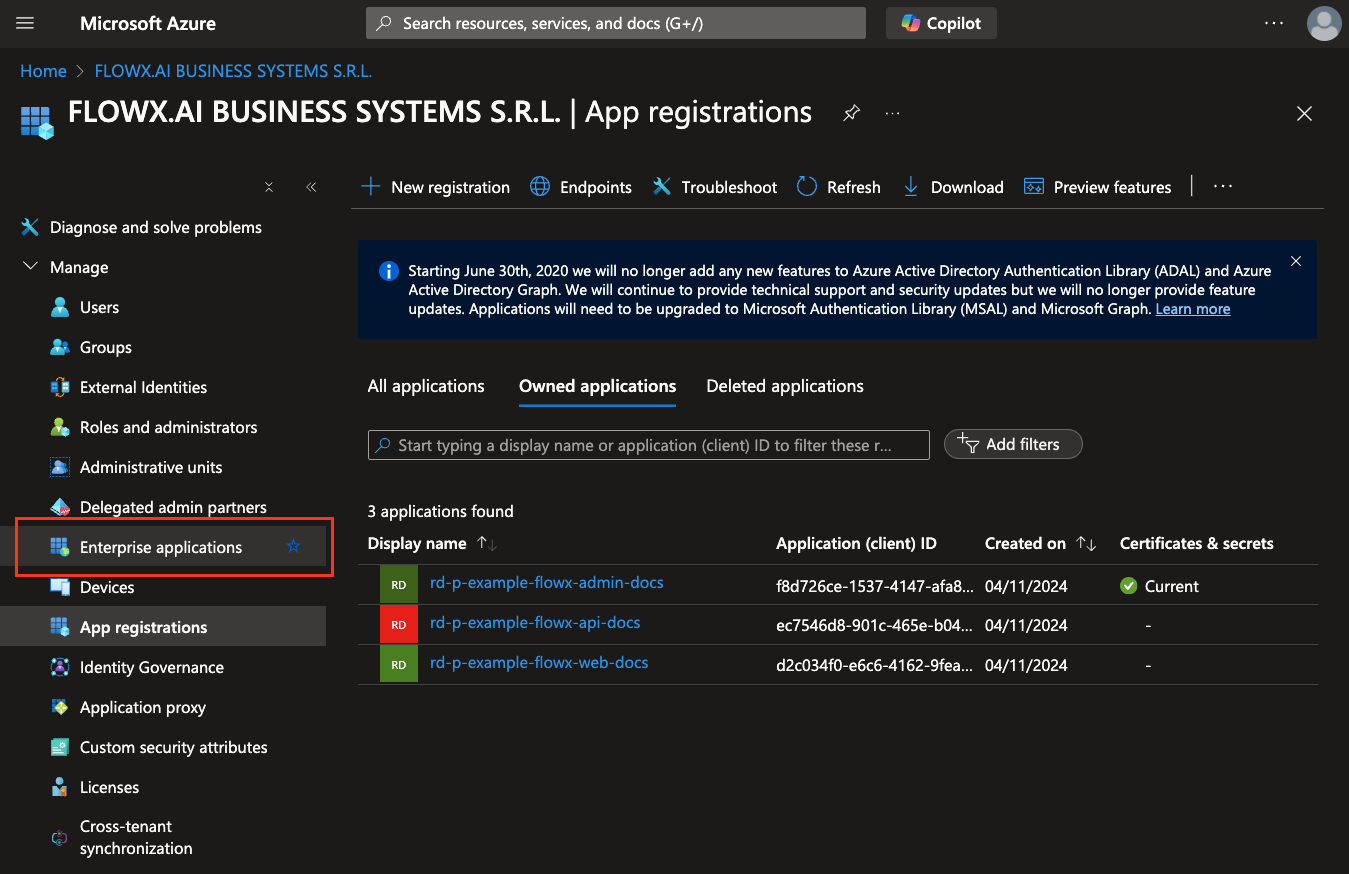Click the display name filter box

tap(649, 445)
